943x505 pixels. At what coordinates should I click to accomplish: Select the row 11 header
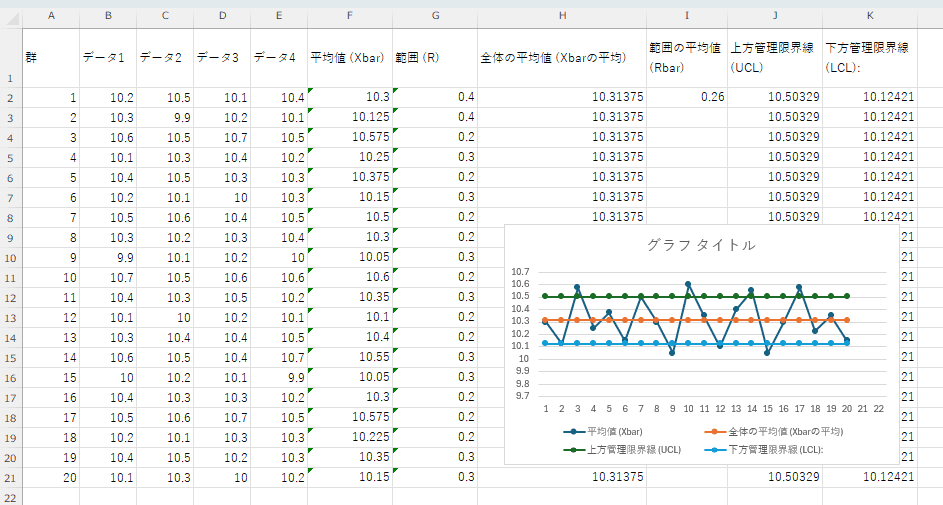[x=10, y=297]
